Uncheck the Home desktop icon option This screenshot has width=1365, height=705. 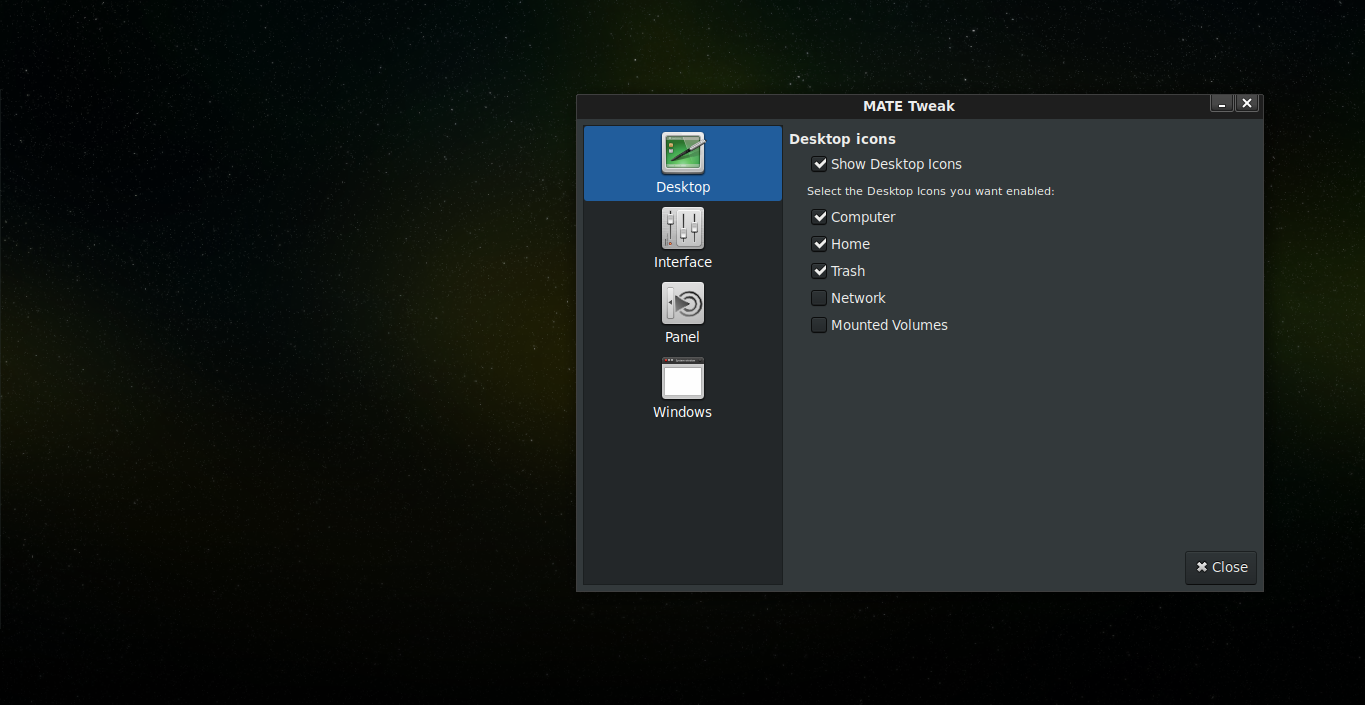pyautogui.click(x=819, y=244)
